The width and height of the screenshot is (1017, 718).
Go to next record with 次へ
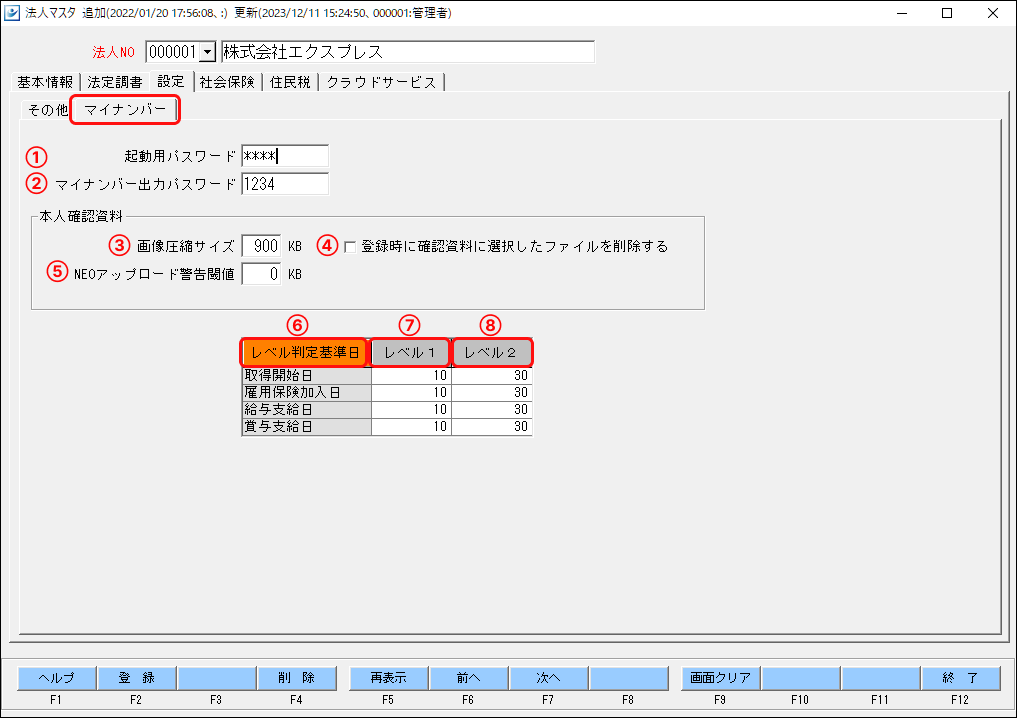548,678
